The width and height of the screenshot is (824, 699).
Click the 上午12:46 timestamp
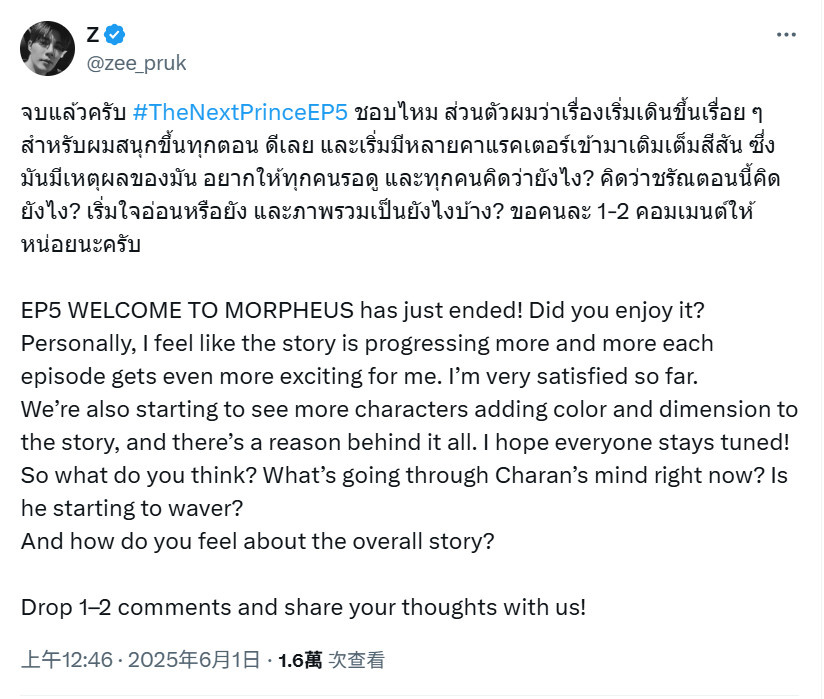click(x=67, y=660)
